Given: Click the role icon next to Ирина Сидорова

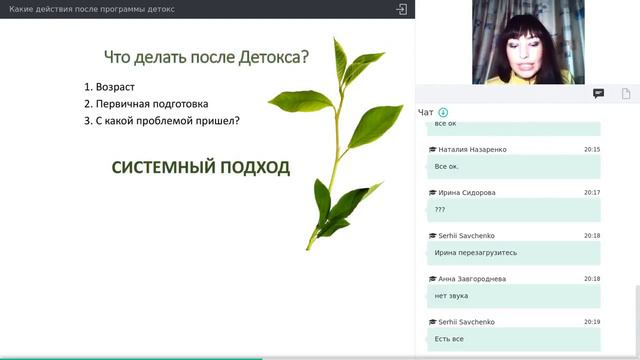Looking at the screenshot, I should [x=432, y=192].
